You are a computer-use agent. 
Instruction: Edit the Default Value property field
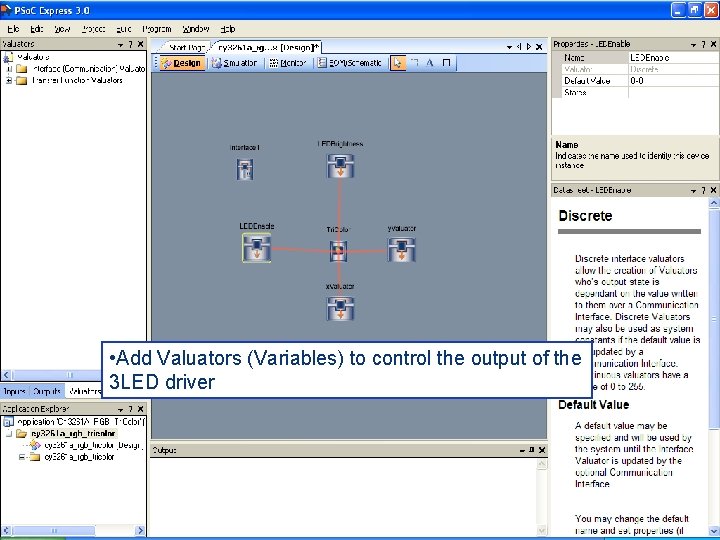click(x=673, y=81)
